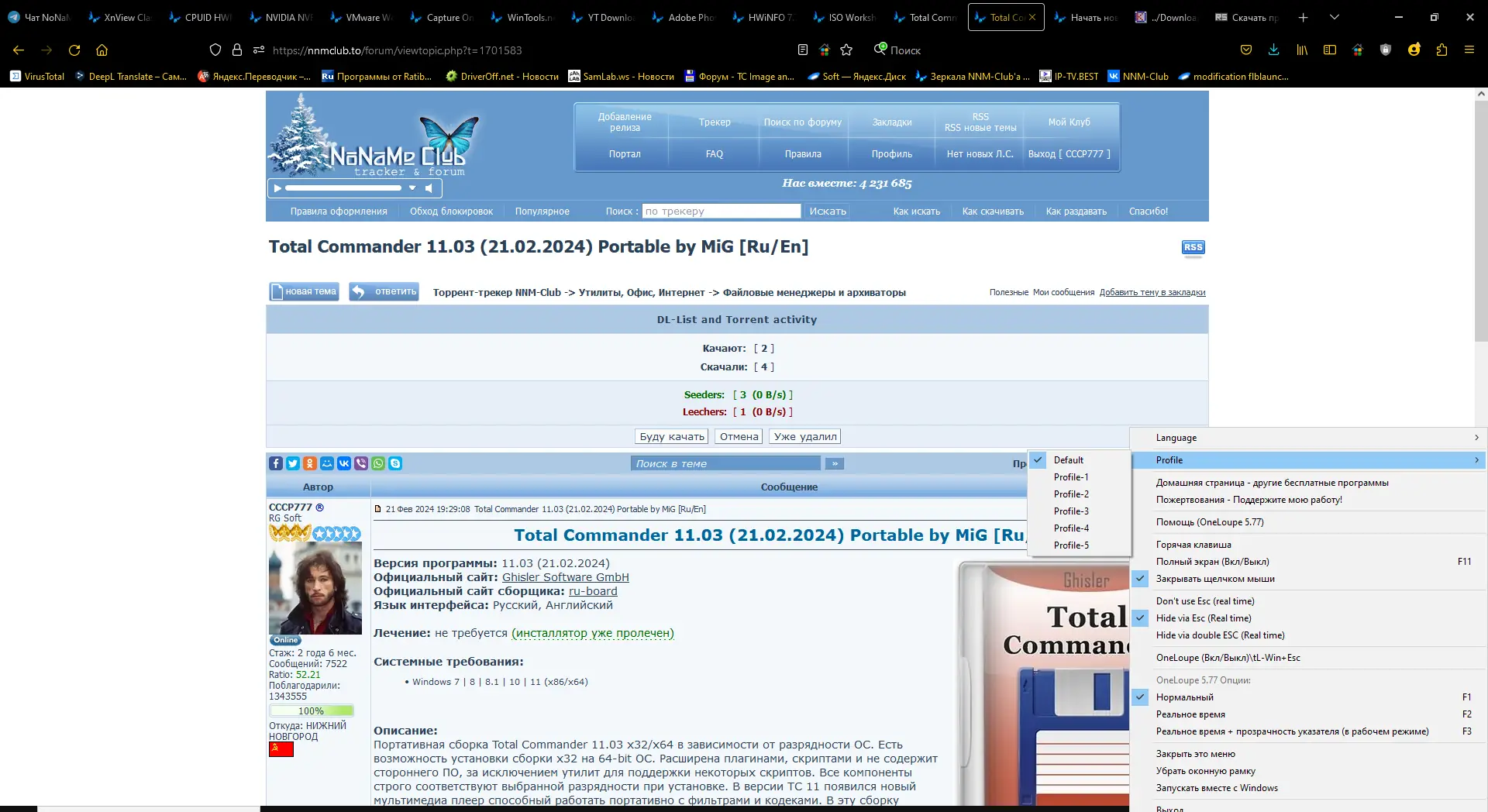Select Profile-5 in submenu
This screenshot has width=1488, height=812.
pos(1079,545)
